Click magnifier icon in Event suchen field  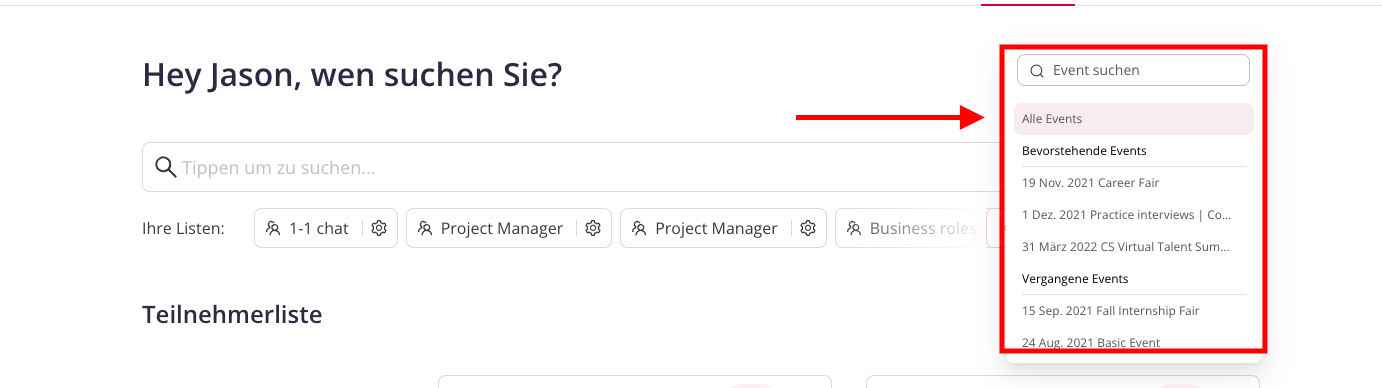(1037, 71)
